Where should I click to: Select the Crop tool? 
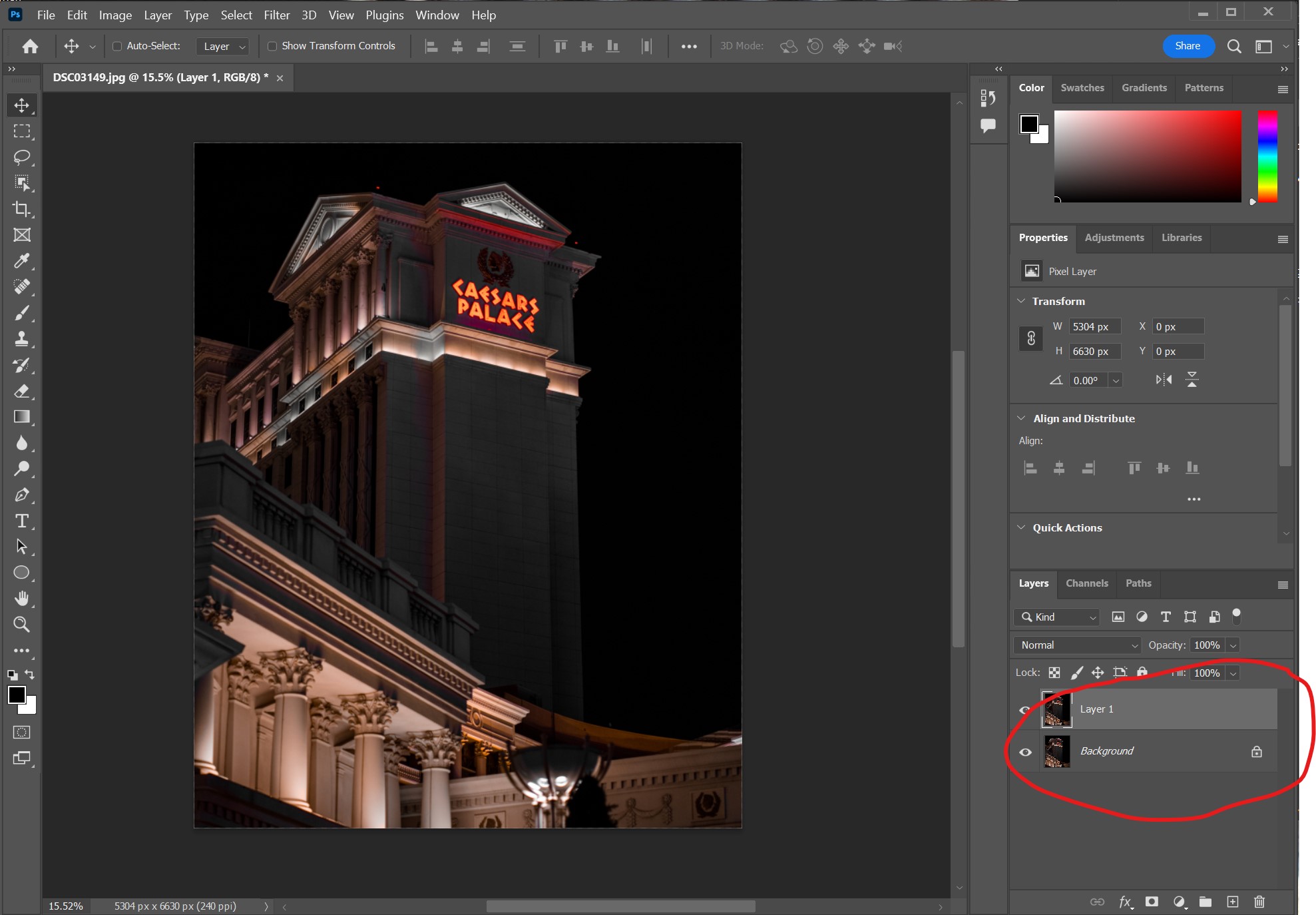21,209
